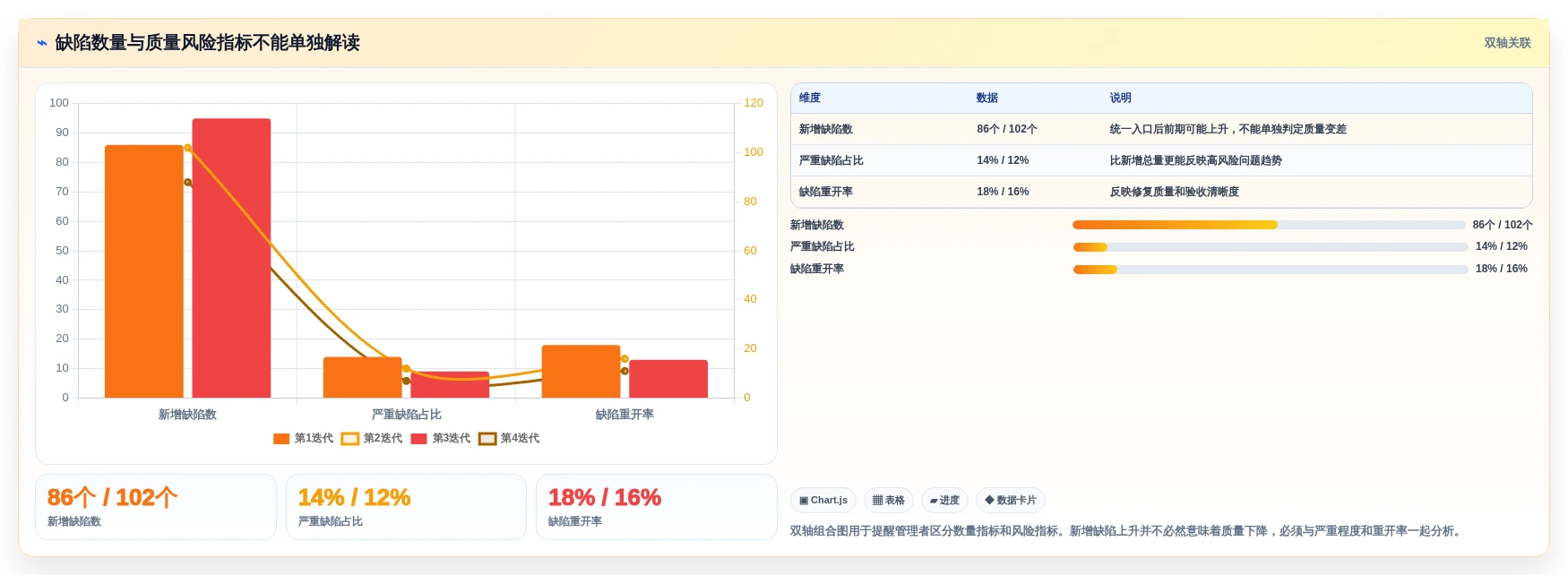Click the 严重缺陷占比 progress bar
This screenshot has width=1568, height=575.
click(1271, 247)
